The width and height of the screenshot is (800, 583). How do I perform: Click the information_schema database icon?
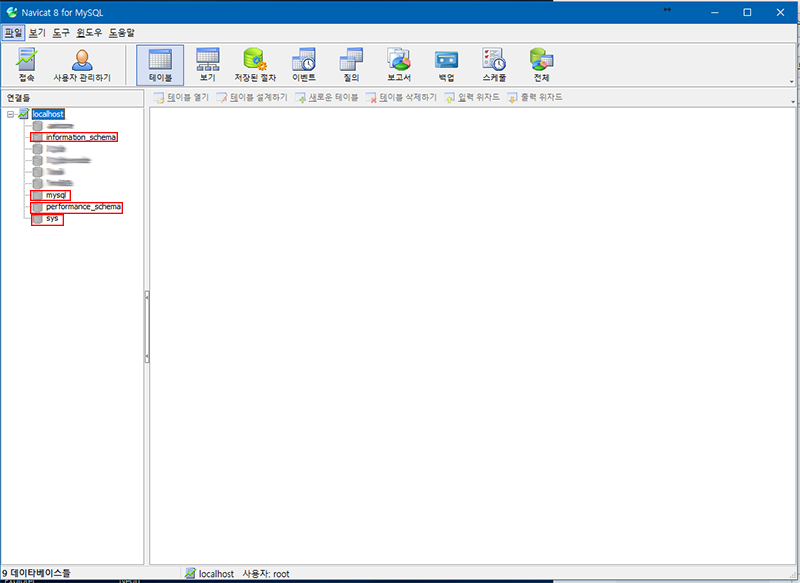pos(37,137)
